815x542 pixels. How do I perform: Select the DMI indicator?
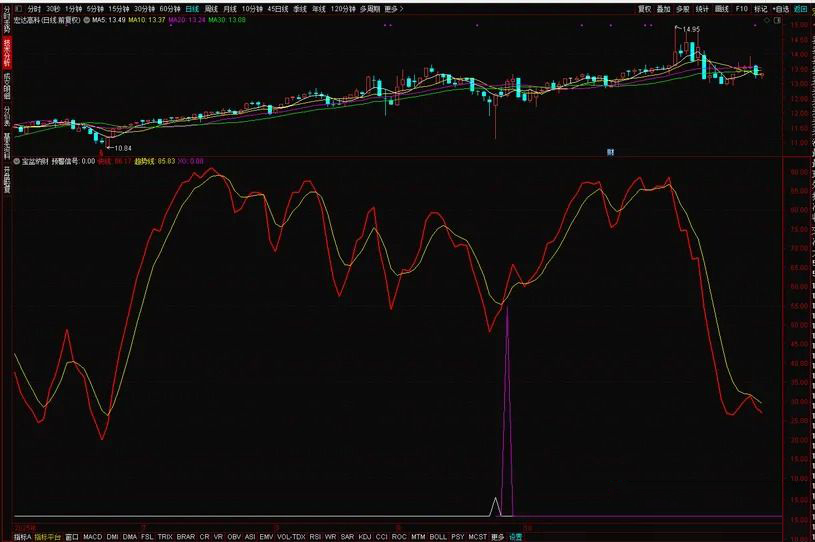click(x=112, y=537)
